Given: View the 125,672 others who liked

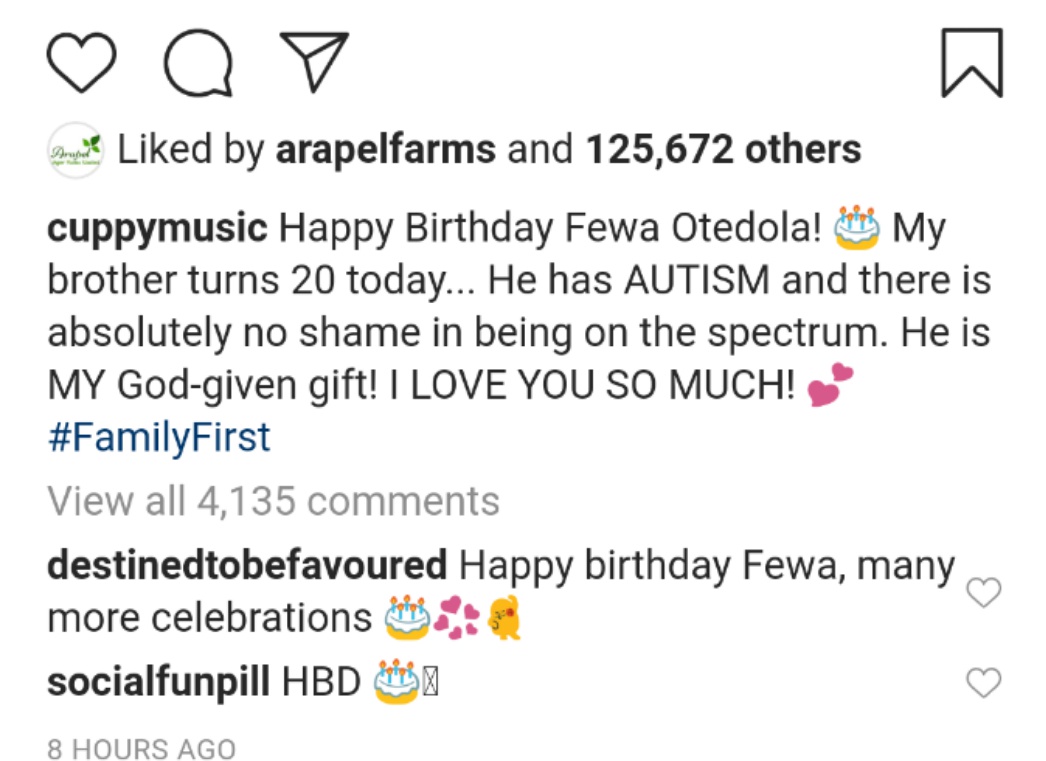Looking at the screenshot, I should tap(723, 150).
